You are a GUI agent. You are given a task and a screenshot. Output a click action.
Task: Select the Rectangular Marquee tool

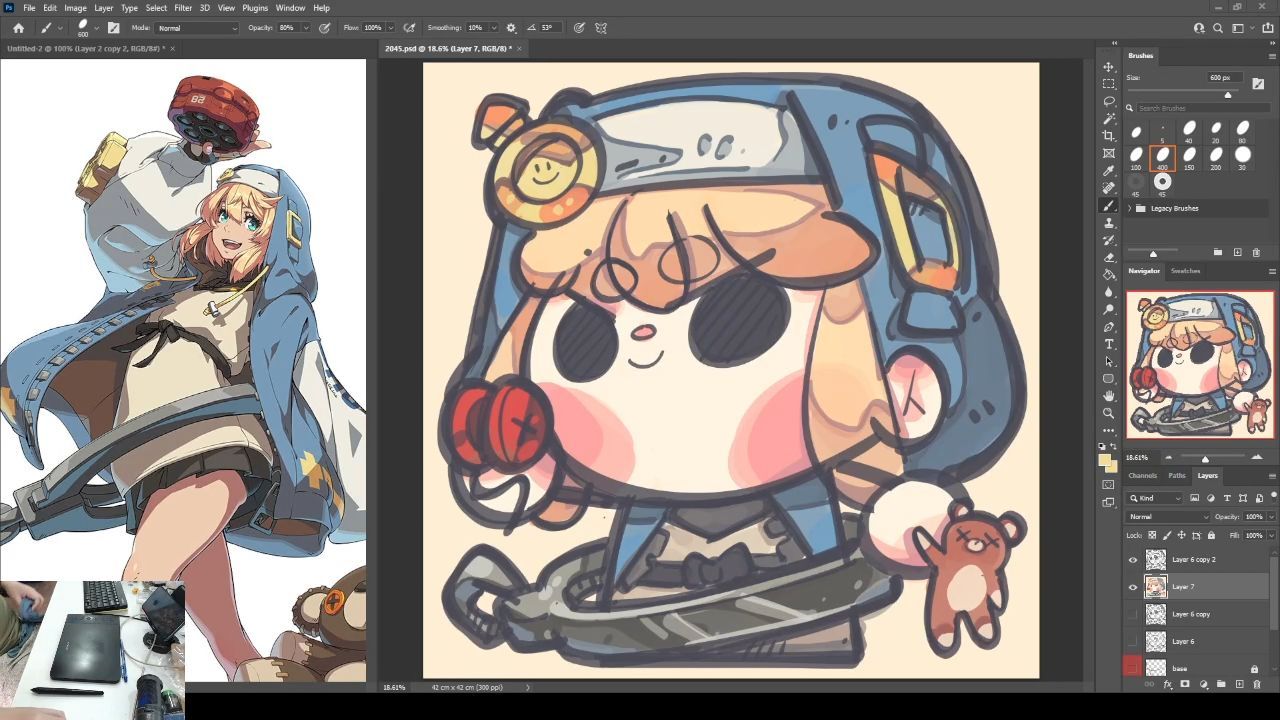(1108, 84)
